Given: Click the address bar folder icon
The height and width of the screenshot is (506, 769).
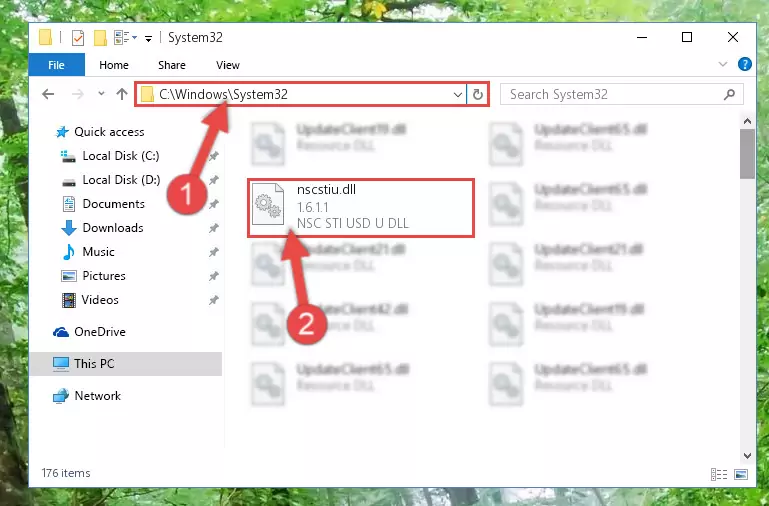Looking at the screenshot, I should pos(147,94).
